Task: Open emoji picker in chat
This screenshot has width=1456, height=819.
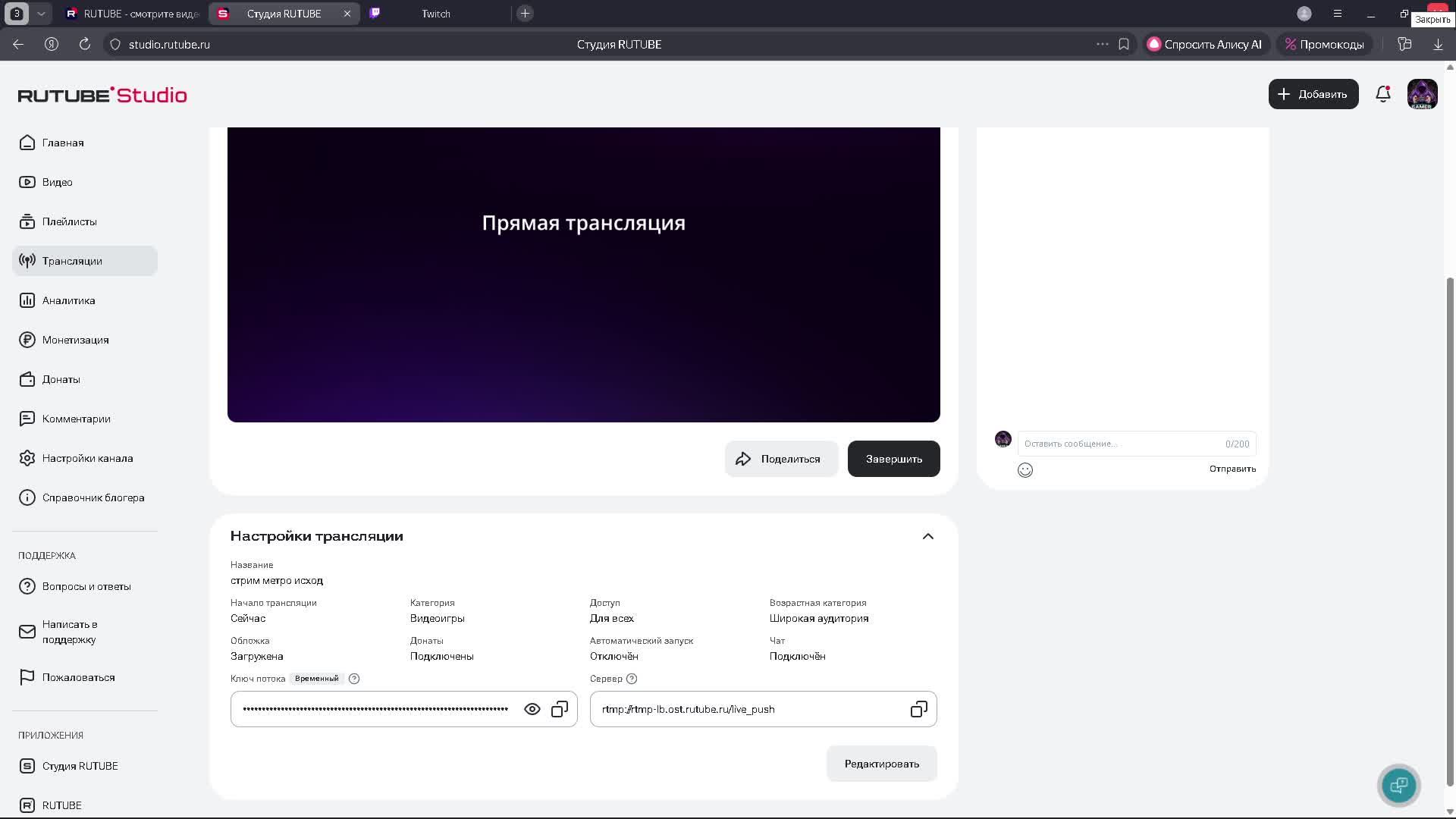Action: 1025,470
